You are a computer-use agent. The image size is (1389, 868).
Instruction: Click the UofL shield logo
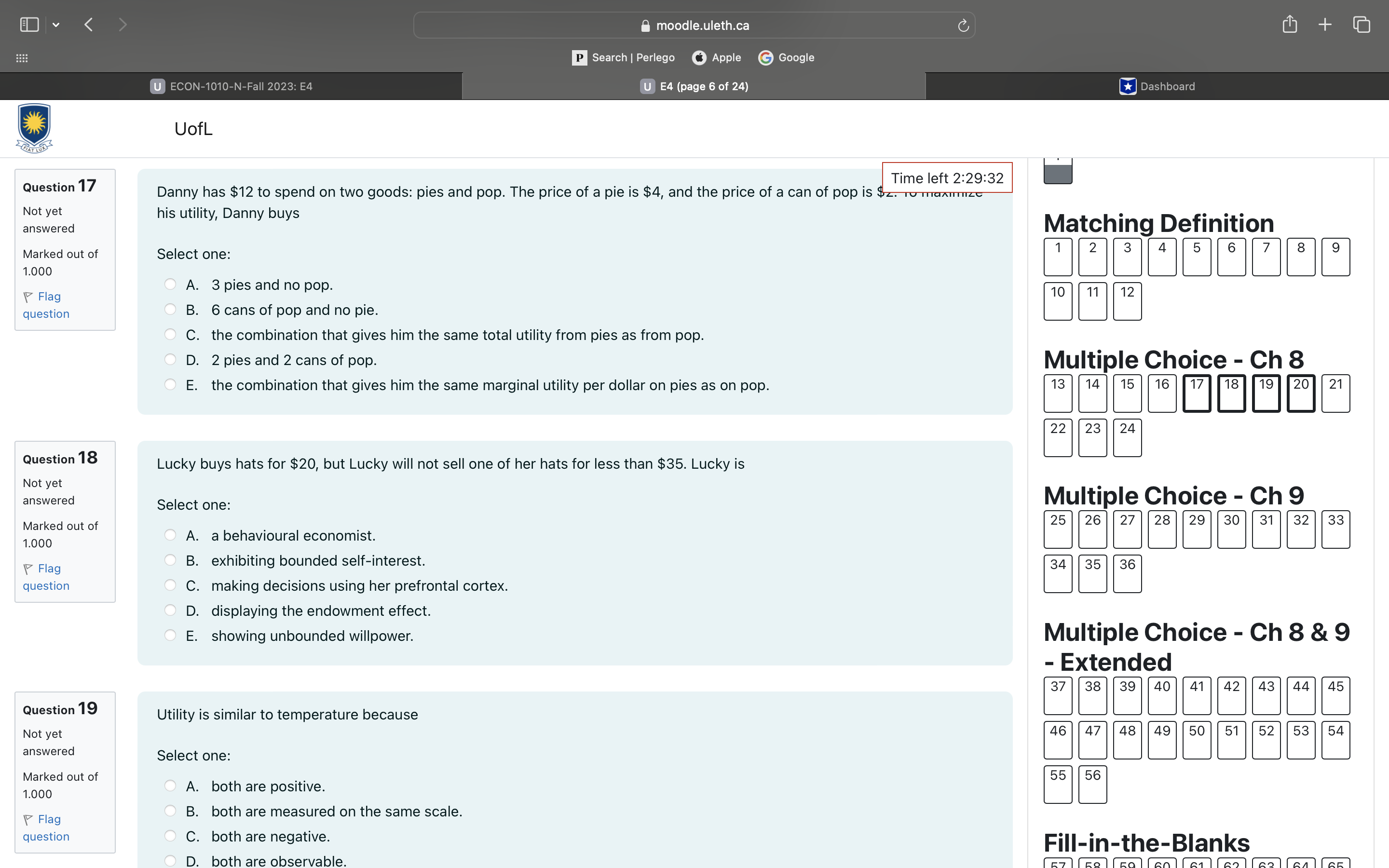click(x=34, y=128)
